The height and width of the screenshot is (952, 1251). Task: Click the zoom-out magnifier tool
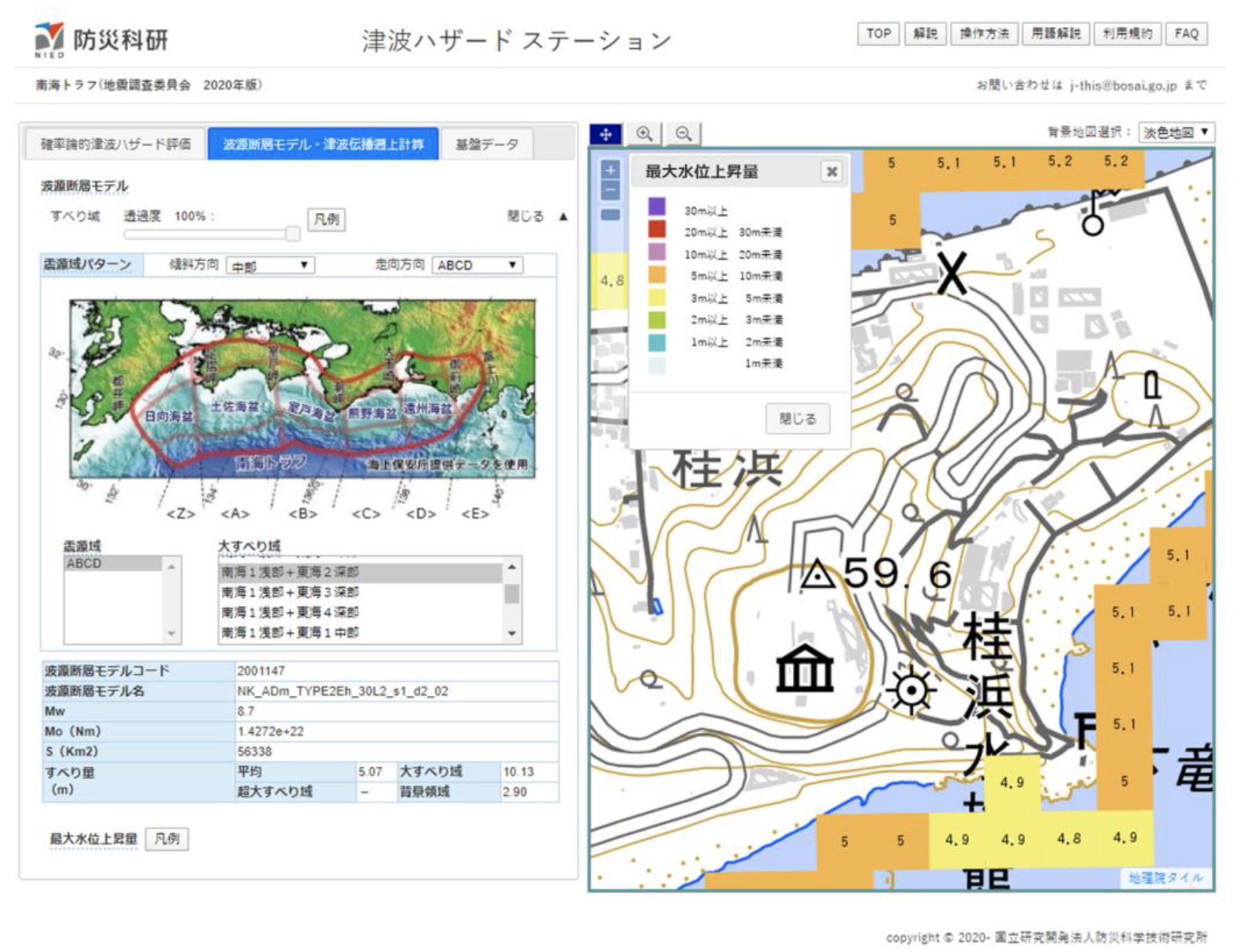click(683, 134)
